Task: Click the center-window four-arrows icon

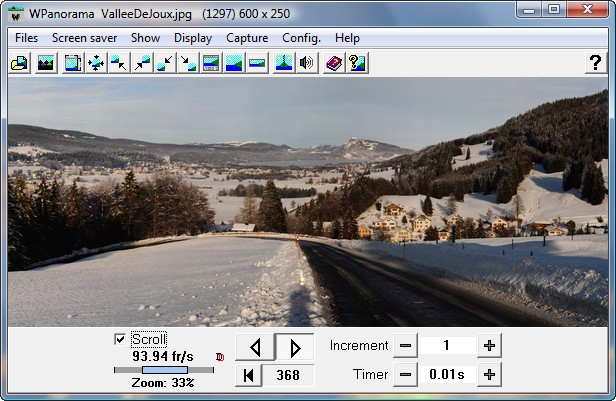Action: (96, 63)
